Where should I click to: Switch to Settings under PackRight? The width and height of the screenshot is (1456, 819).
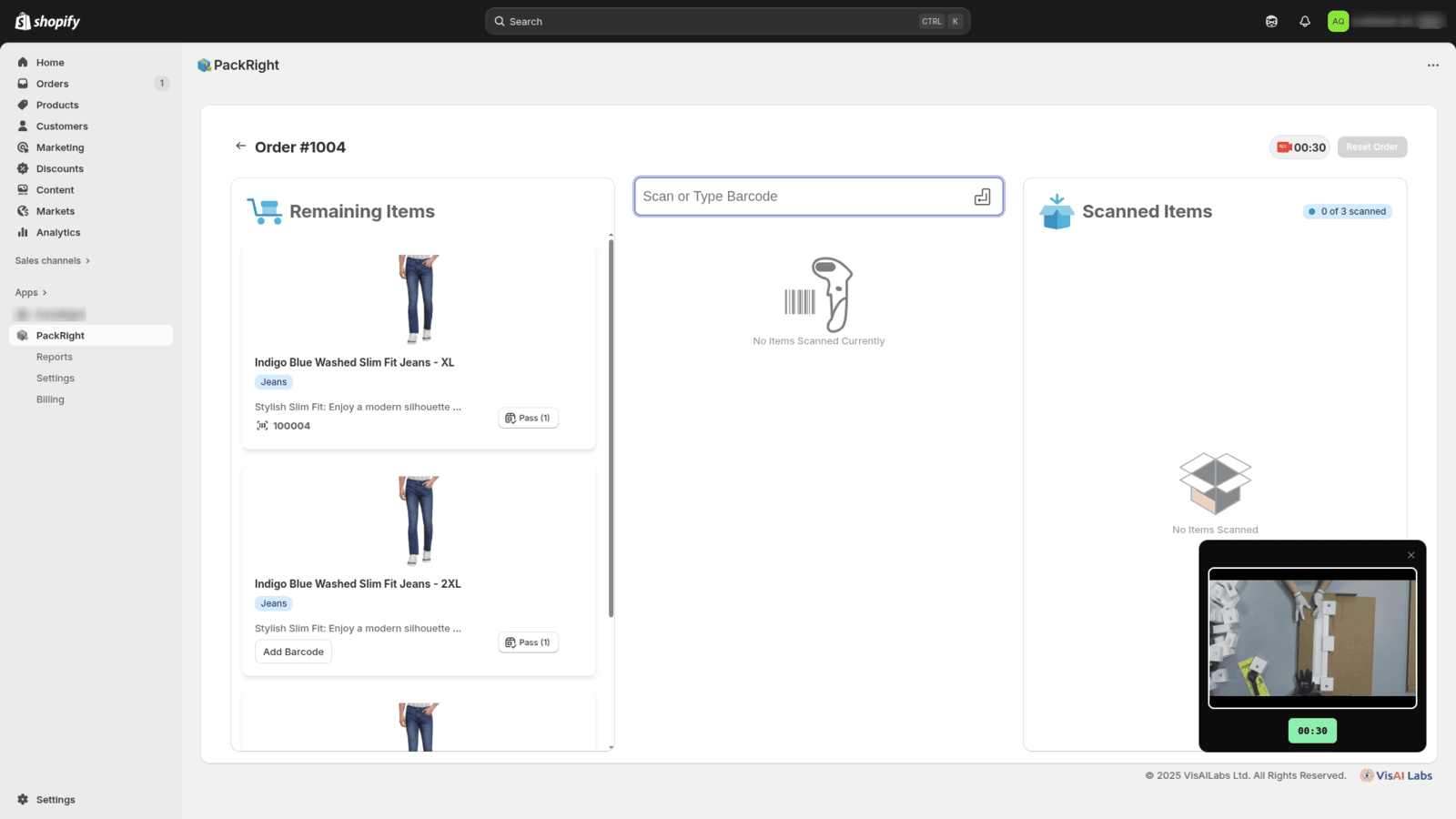(x=55, y=378)
